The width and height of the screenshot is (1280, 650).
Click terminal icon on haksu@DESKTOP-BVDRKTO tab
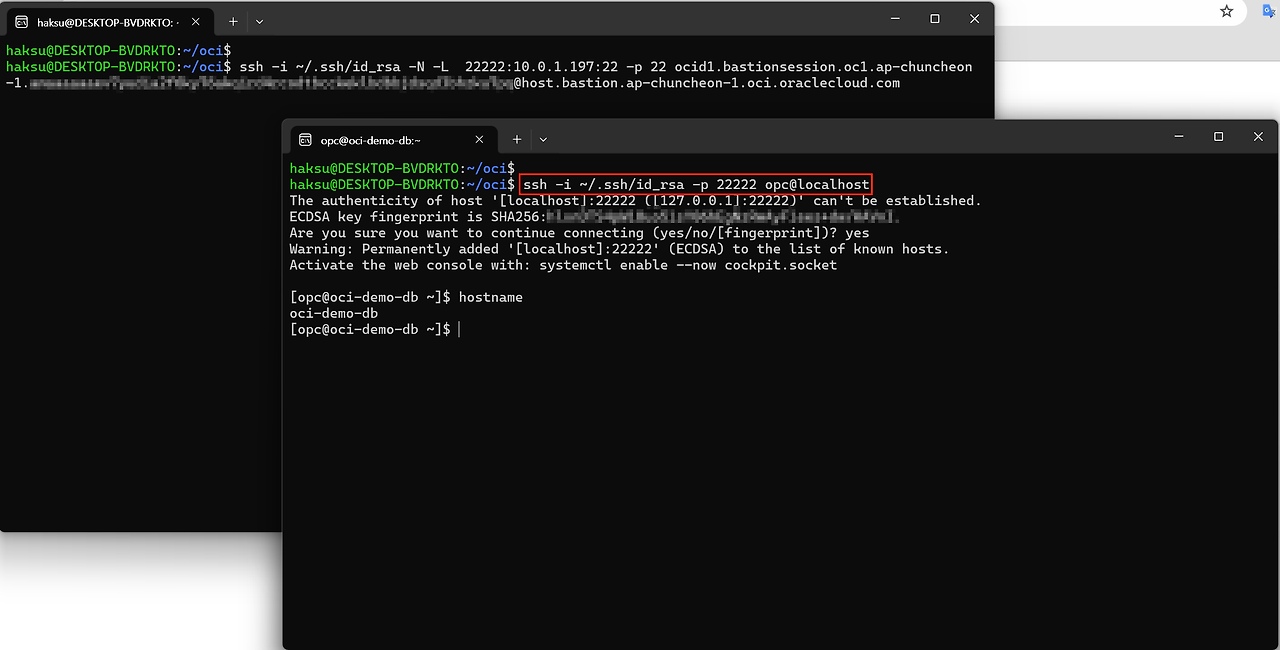point(21,21)
